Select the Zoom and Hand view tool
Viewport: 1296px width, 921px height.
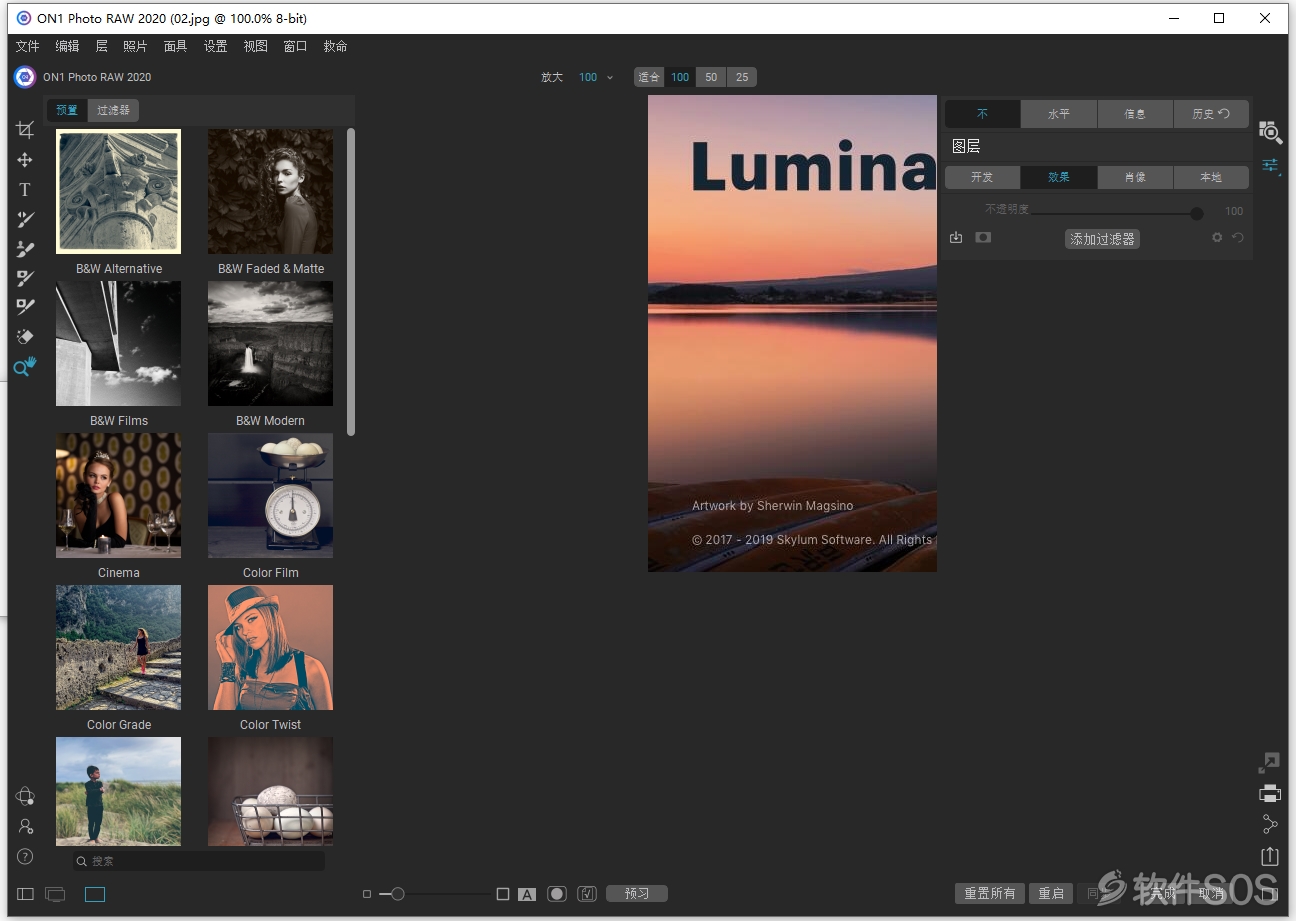tap(25, 367)
